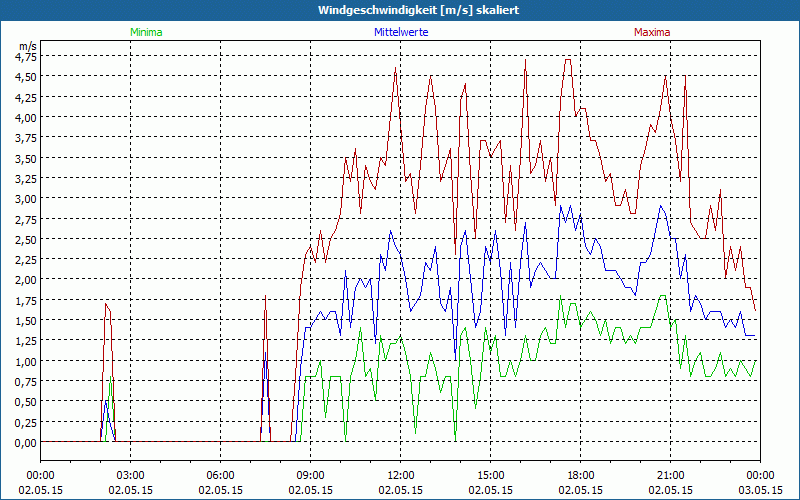Viewport: 800px width, 500px height.
Task: Click the 18:00 time axis label
Action: point(581,476)
